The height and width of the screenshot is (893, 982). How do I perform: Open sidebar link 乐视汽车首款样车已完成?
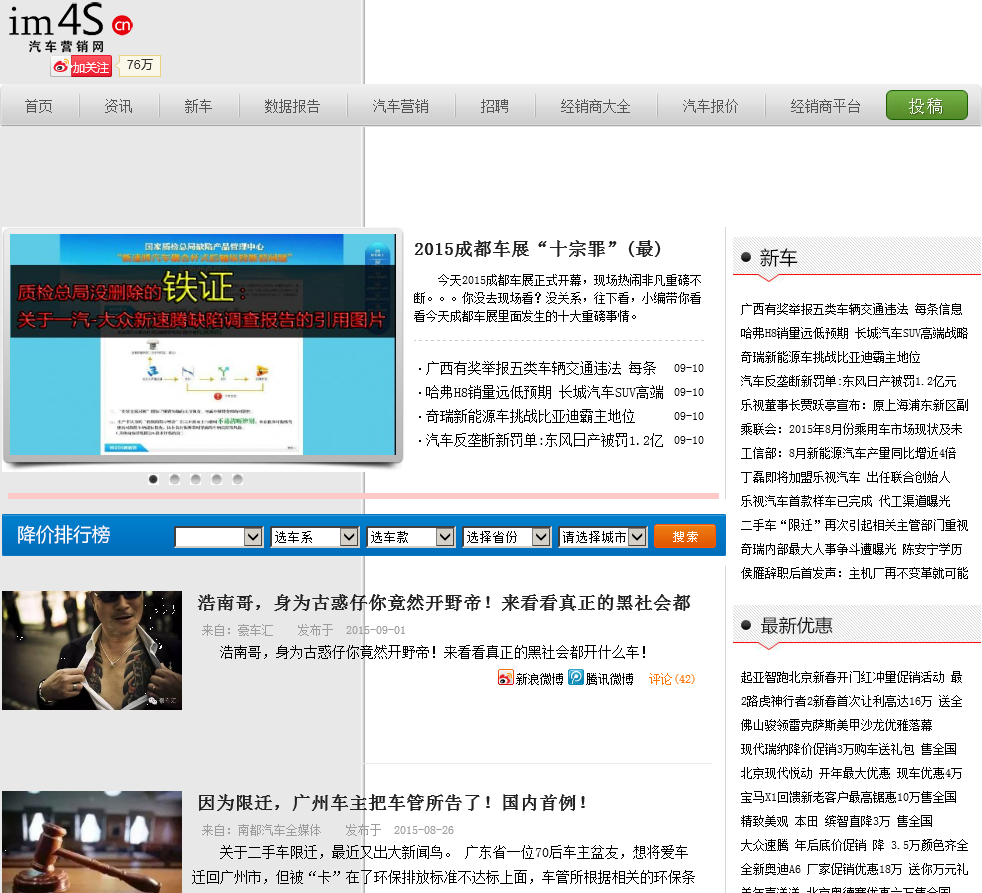click(x=845, y=501)
